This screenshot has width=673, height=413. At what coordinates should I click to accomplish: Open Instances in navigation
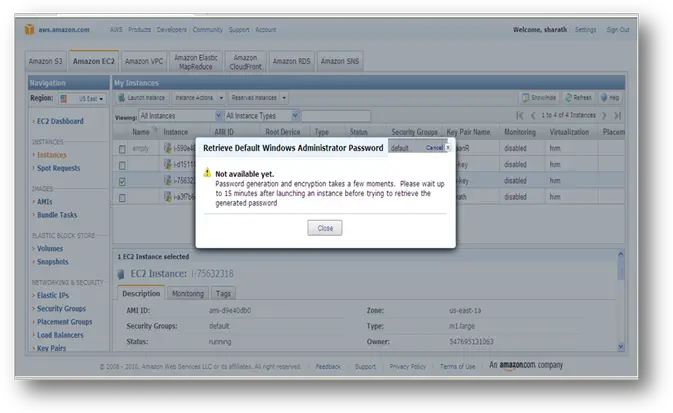click(52, 155)
